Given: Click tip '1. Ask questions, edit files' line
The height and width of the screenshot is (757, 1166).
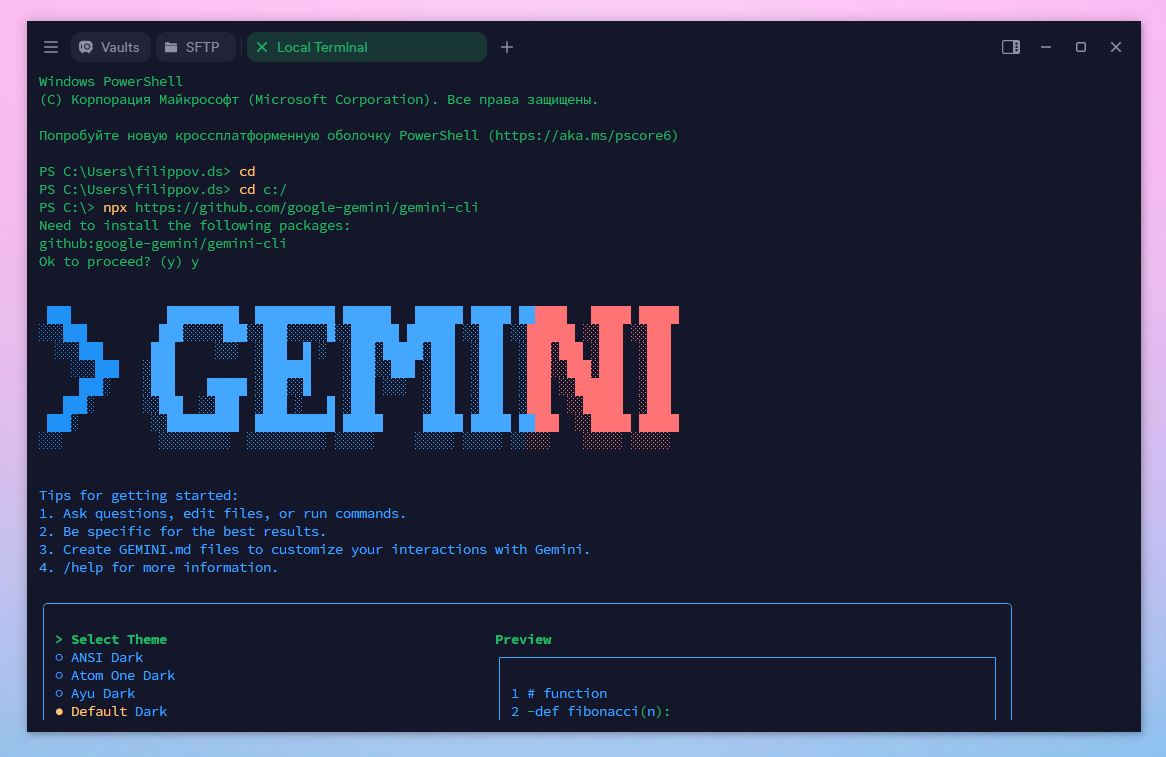Looking at the screenshot, I should click(x=222, y=513).
